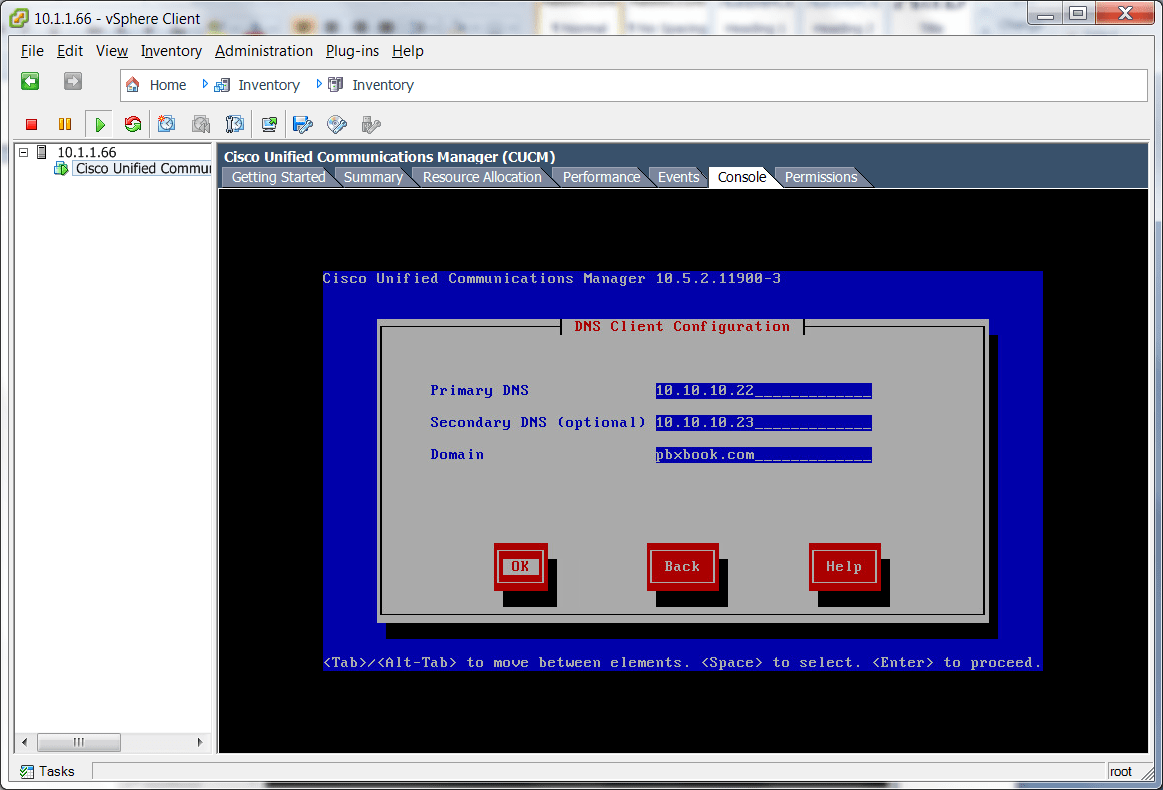Open the Edit menu
This screenshot has height=790, width=1163.
pos(70,50)
